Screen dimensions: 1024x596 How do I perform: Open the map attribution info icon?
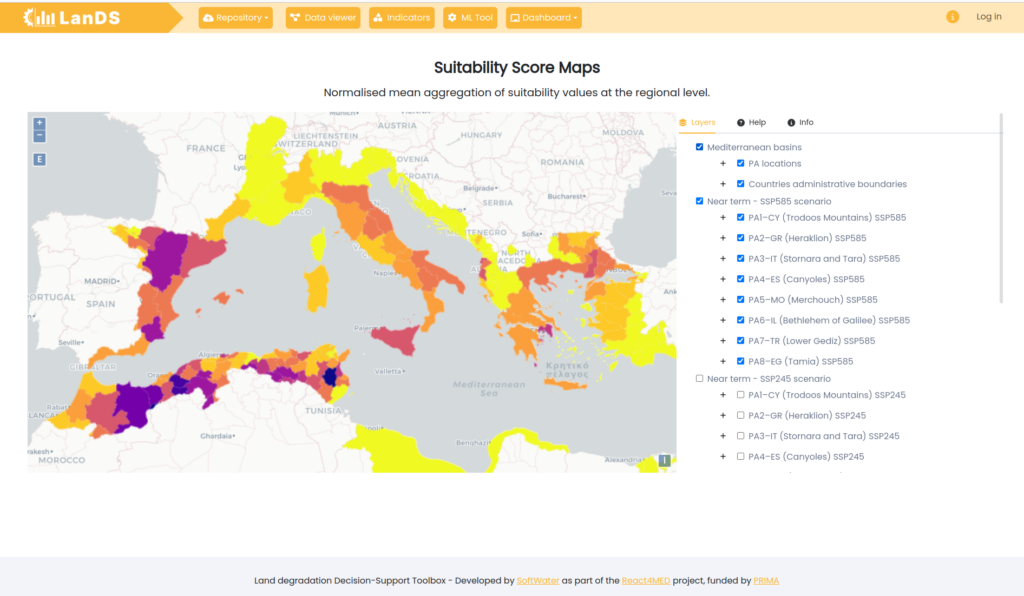(664, 460)
